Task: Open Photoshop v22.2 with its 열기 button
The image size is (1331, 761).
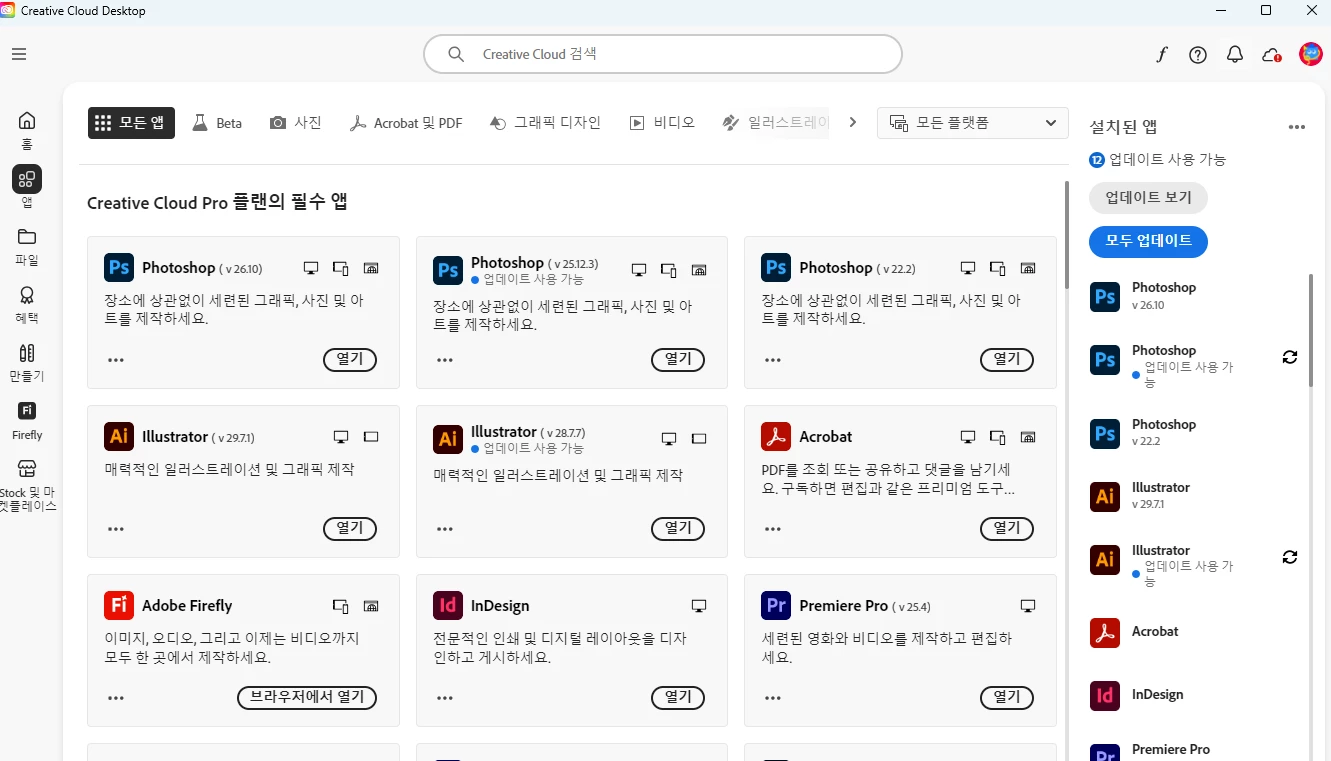Action: pos(1007,359)
